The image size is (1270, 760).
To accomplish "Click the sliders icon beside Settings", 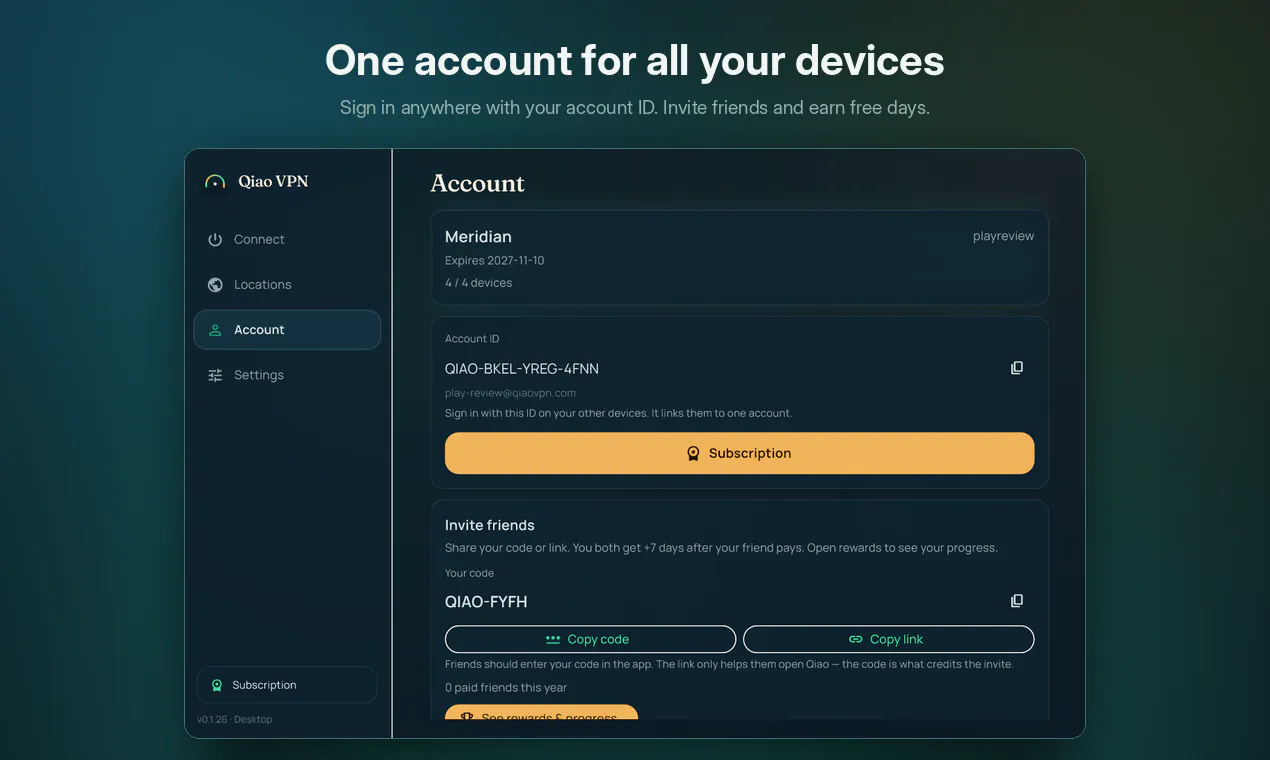I will coord(215,375).
